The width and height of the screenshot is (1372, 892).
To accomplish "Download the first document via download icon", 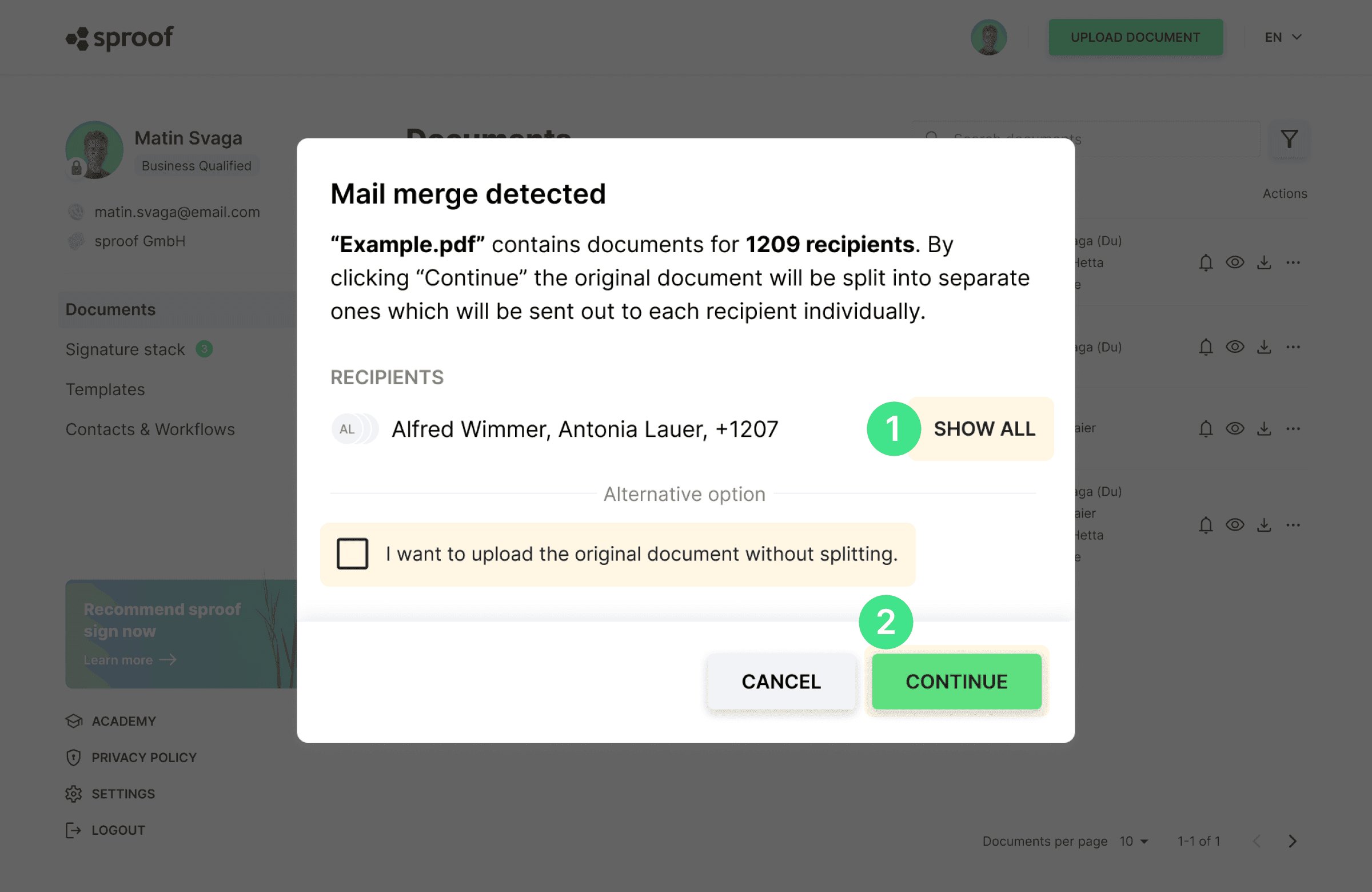I will coord(1264,262).
